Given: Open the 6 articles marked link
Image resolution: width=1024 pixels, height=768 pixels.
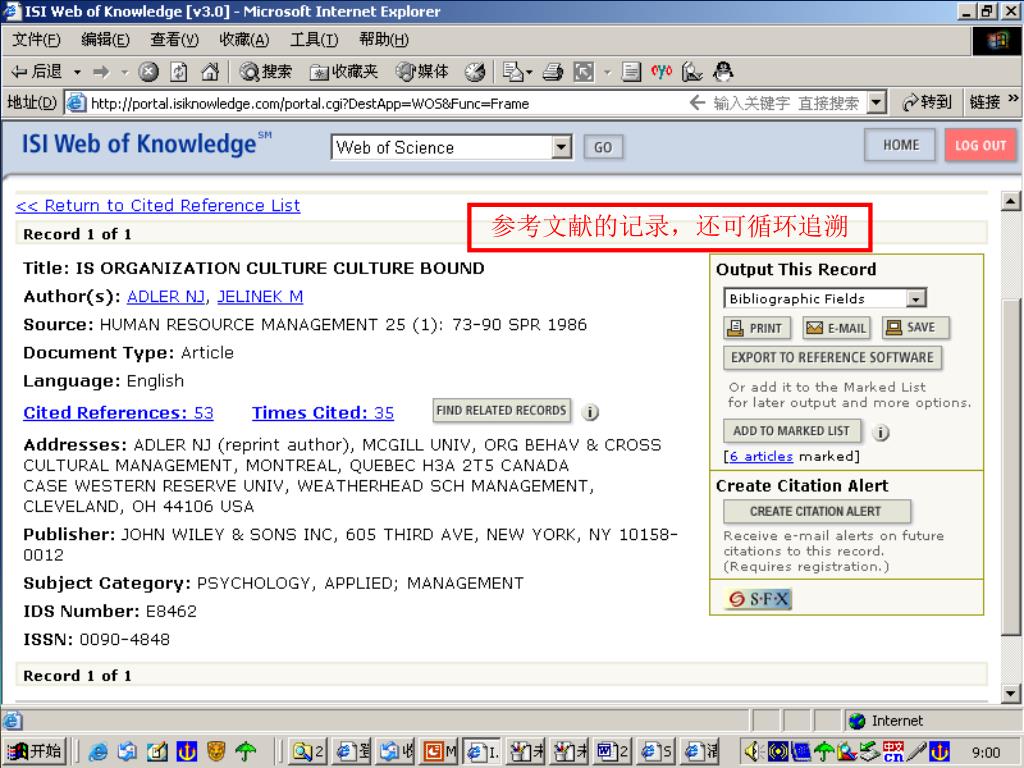Looking at the screenshot, I should pyautogui.click(x=761, y=456).
